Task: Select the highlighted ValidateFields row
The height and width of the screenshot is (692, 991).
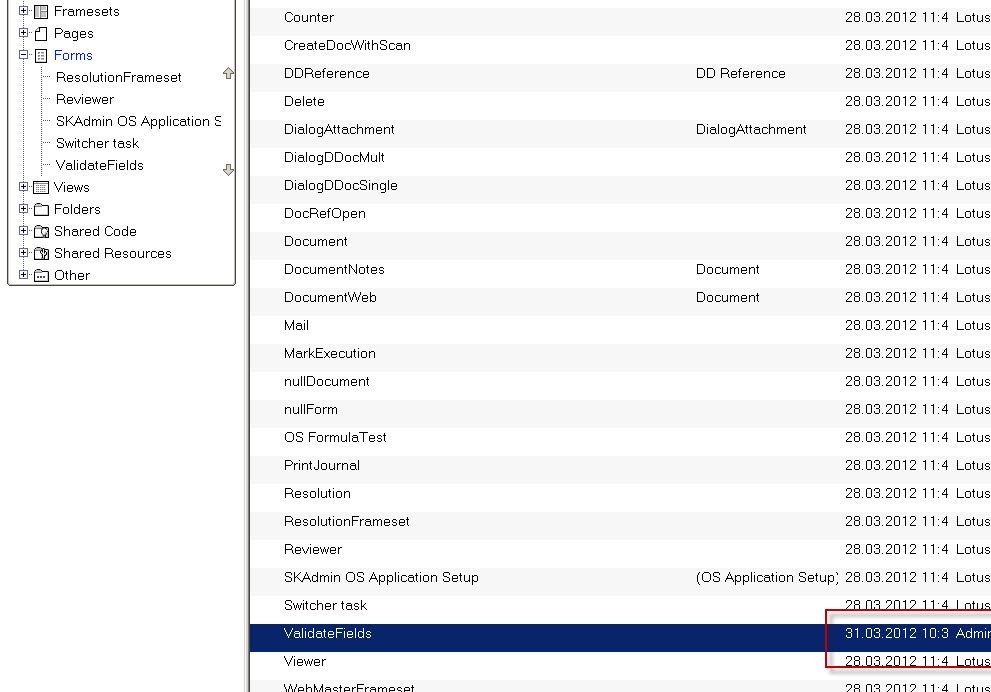Action: click(327, 633)
